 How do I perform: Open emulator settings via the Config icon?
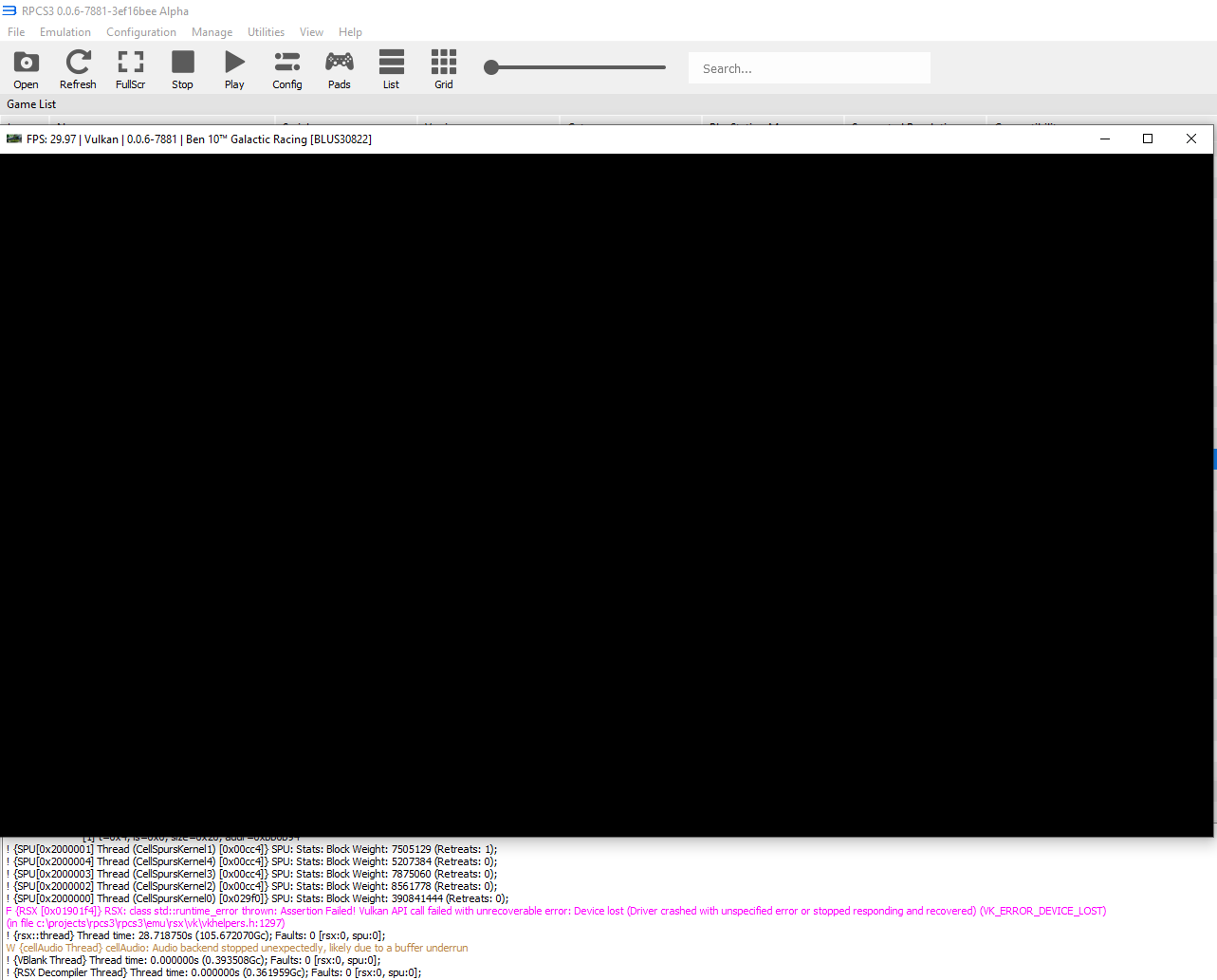286,67
